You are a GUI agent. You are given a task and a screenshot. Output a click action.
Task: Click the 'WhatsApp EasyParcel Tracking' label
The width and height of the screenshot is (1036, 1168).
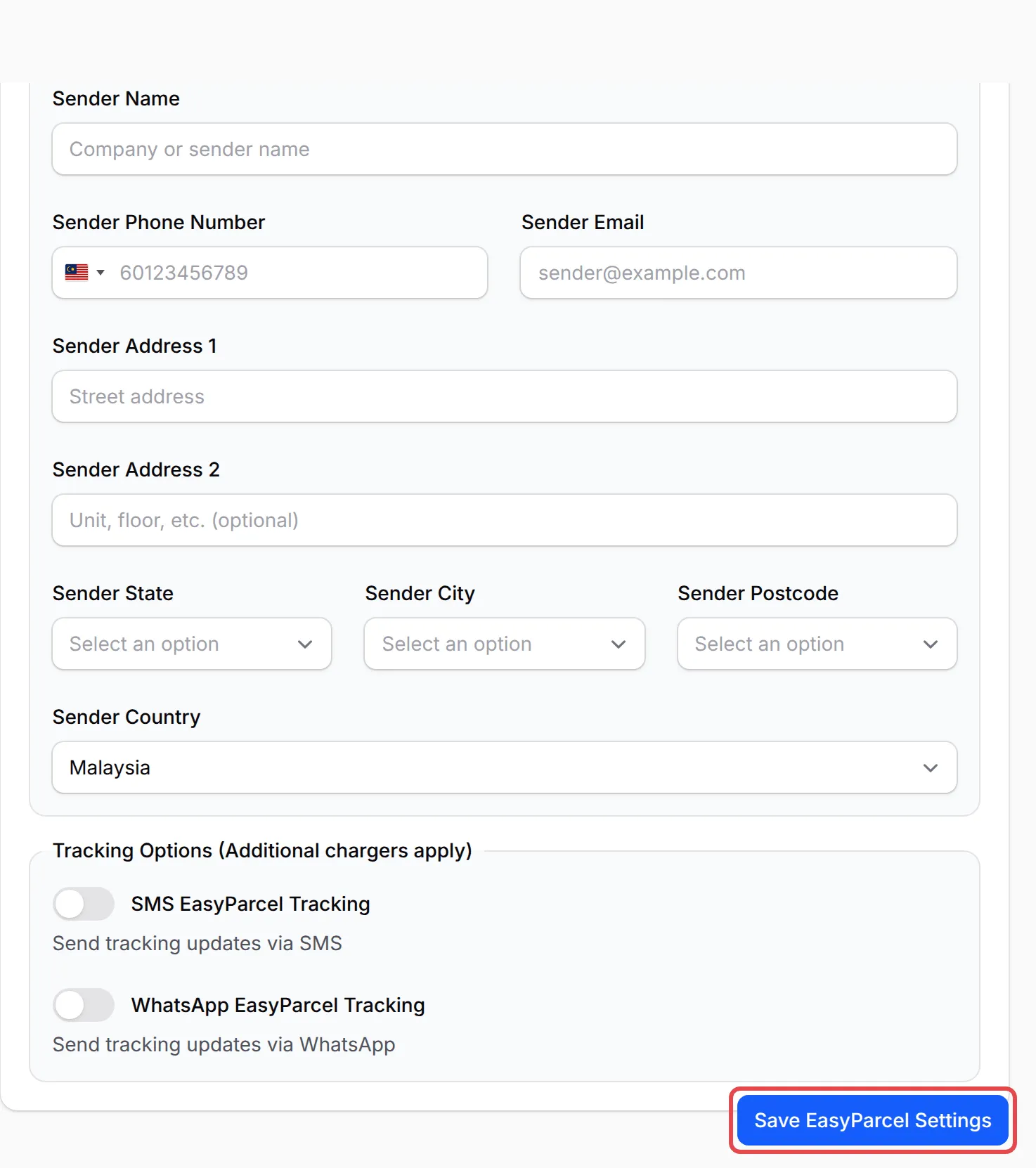click(x=278, y=1005)
